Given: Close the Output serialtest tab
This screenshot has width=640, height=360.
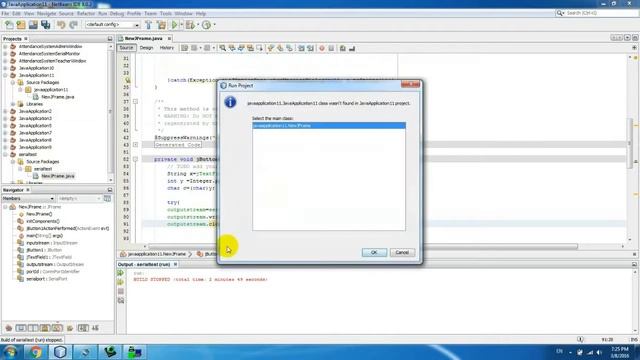Looking at the screenshot, I should (176, 264).
